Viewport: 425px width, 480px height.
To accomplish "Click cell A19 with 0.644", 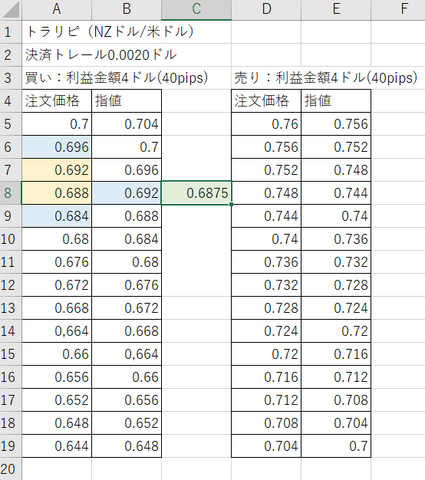I will click(x=57, y=446).
